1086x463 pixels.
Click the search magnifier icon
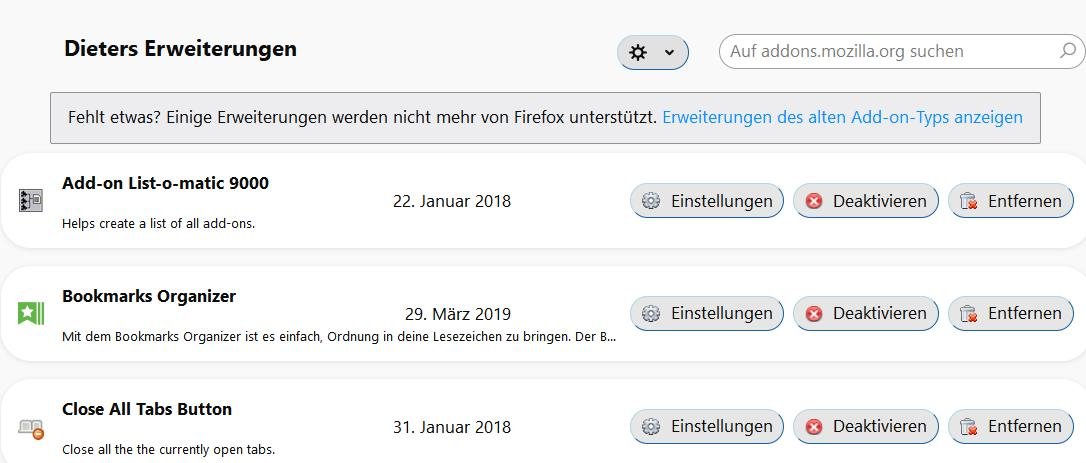(1067, 51)
